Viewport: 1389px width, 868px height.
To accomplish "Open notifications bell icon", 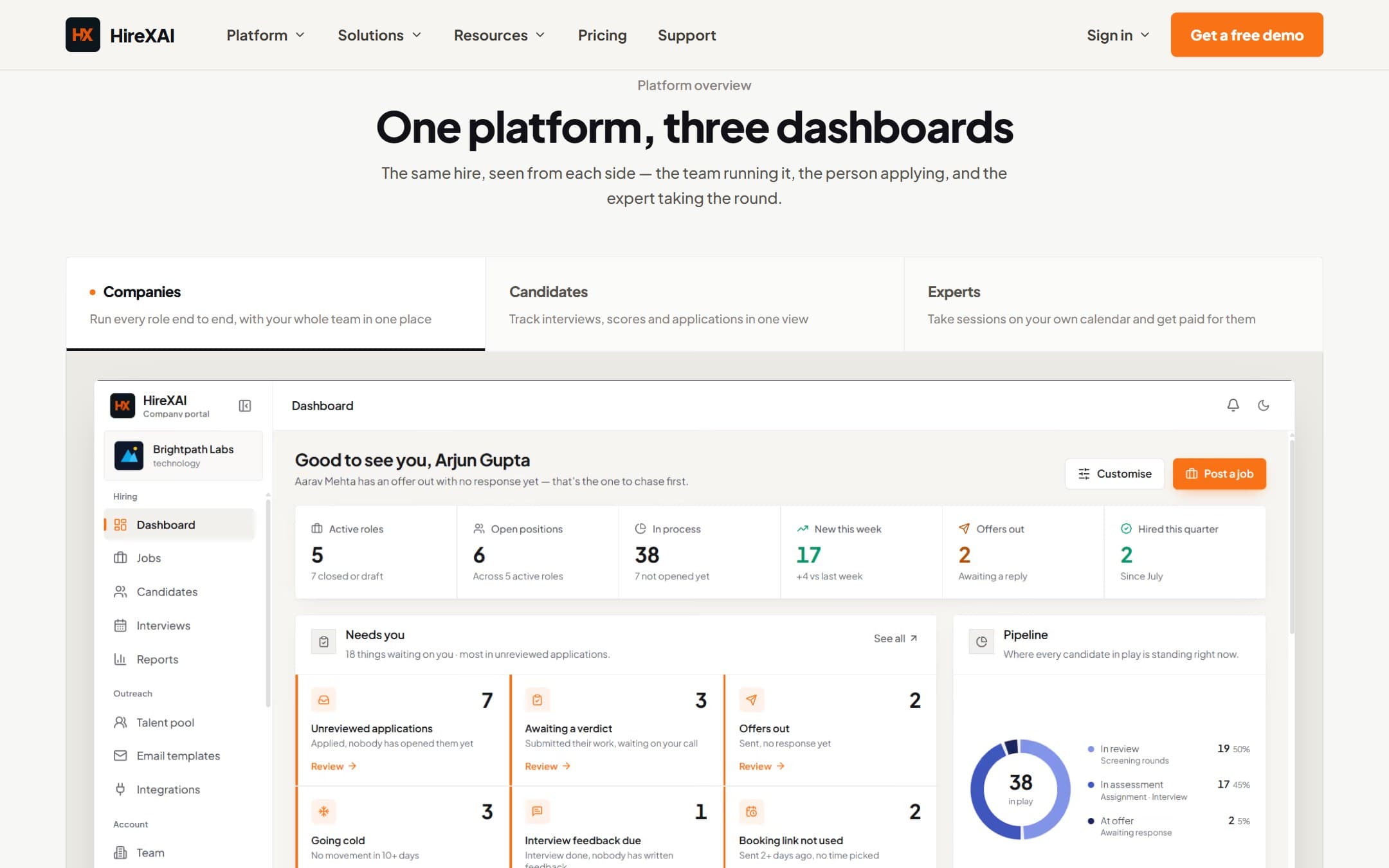I will (1233, 405).
